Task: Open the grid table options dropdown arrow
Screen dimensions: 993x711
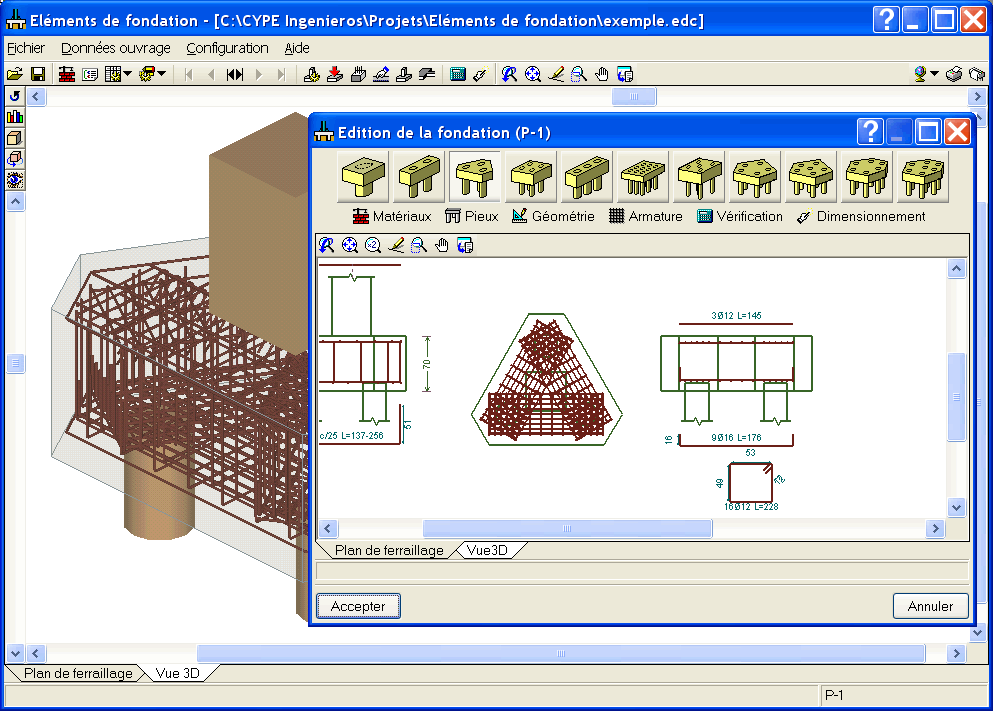Action: tap(128, 74)
